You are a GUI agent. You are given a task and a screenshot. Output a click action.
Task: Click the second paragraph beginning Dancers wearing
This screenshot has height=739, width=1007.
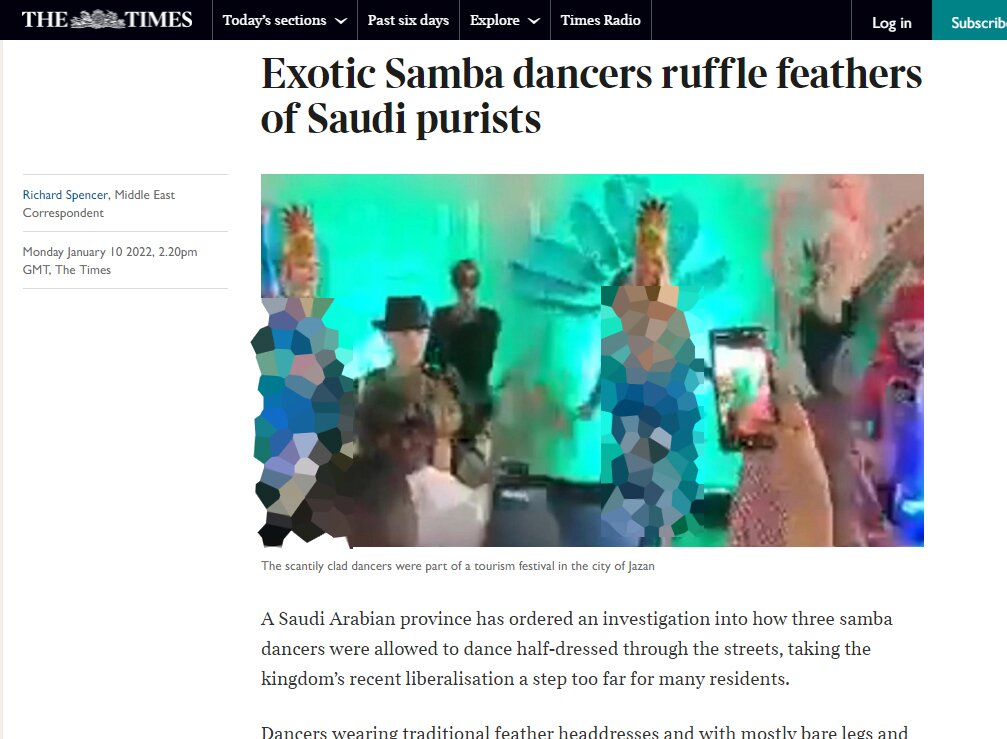click(584, 731)
